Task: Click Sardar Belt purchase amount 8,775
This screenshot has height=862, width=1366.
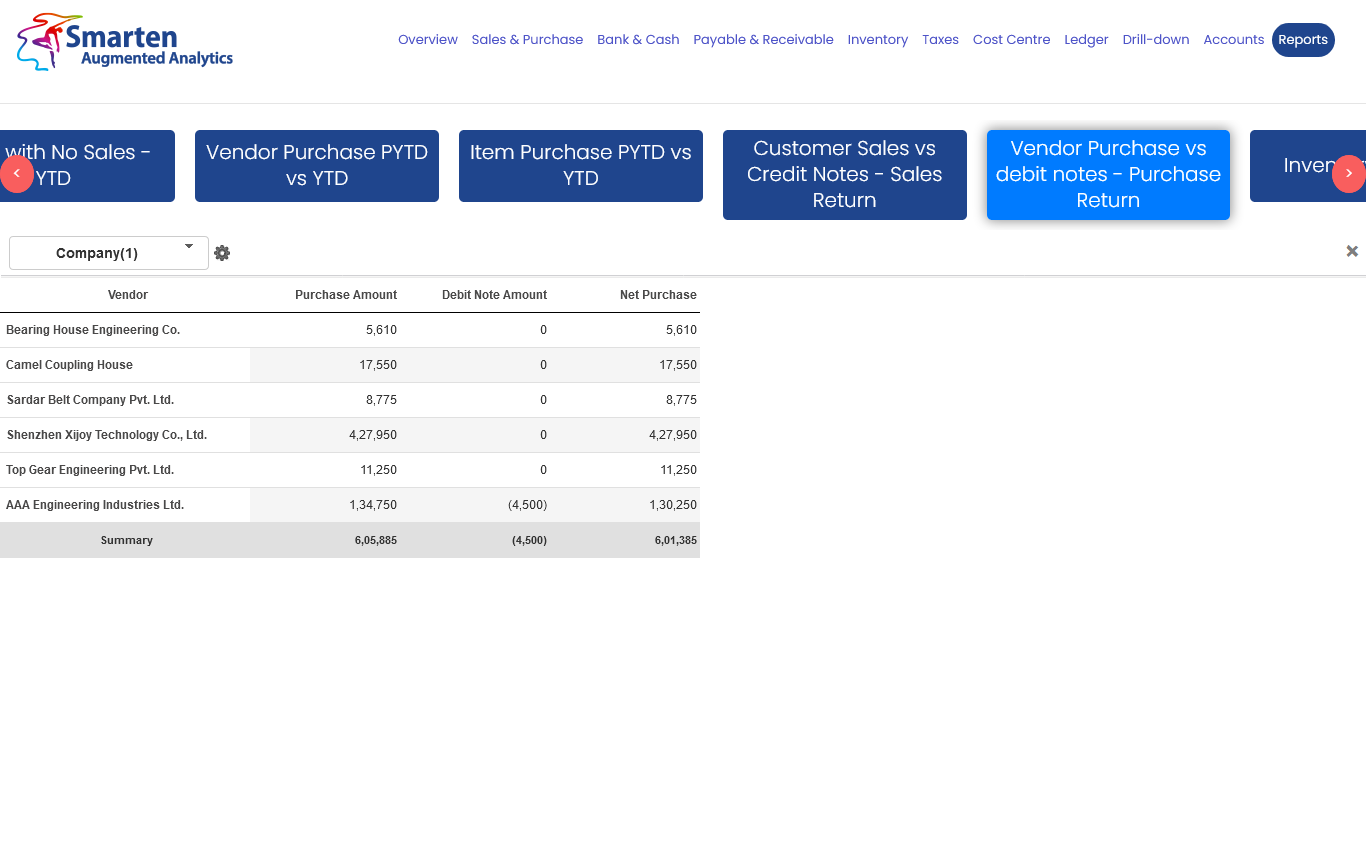Action: (381, 400)
